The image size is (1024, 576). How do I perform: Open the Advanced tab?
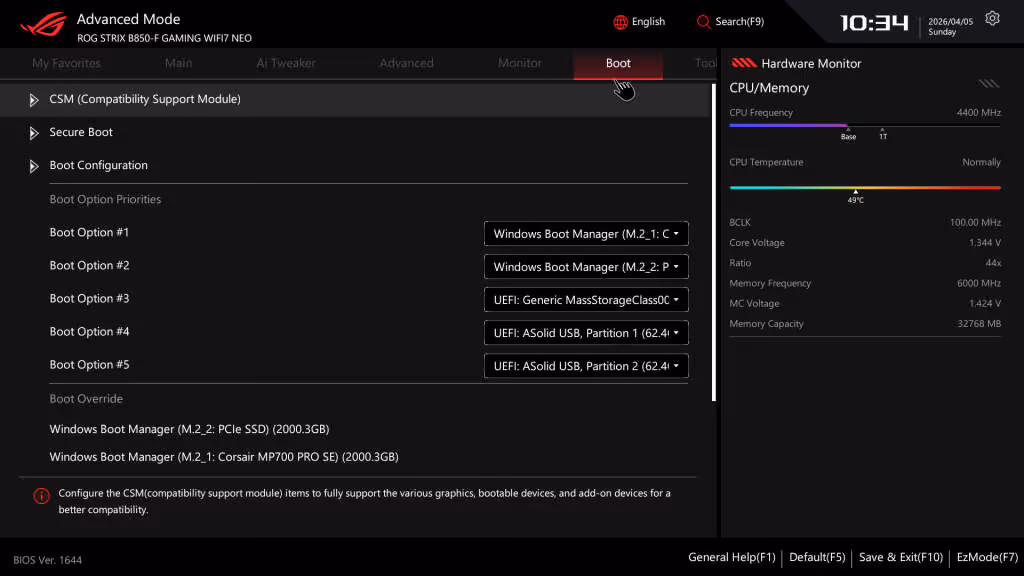[x=406, y=63]
